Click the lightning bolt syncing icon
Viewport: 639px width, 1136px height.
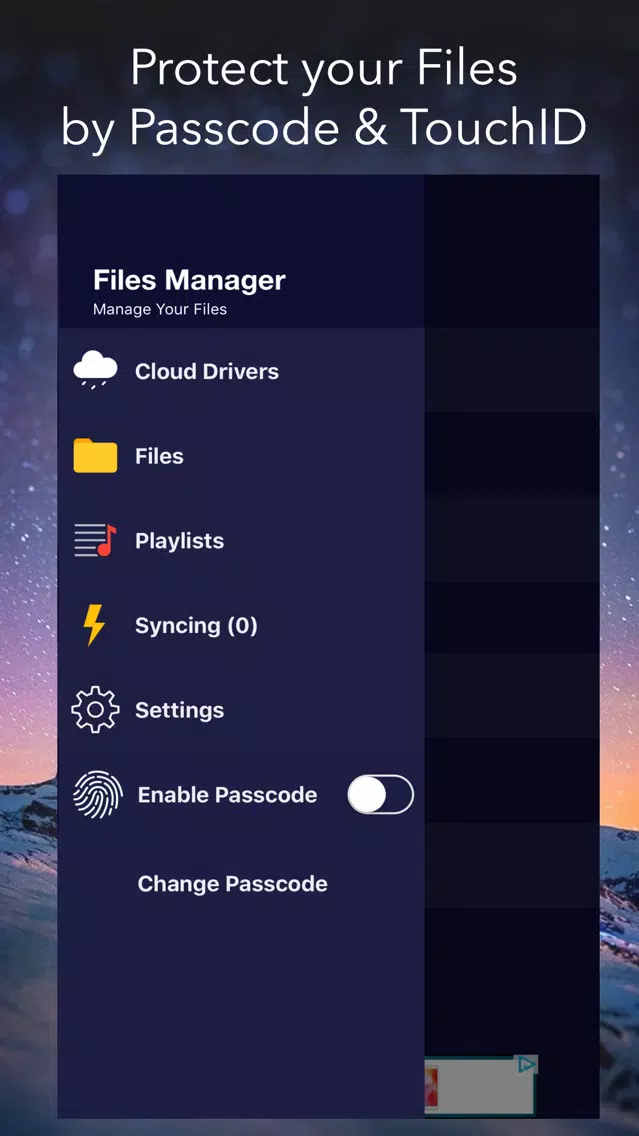click(94, 625)
